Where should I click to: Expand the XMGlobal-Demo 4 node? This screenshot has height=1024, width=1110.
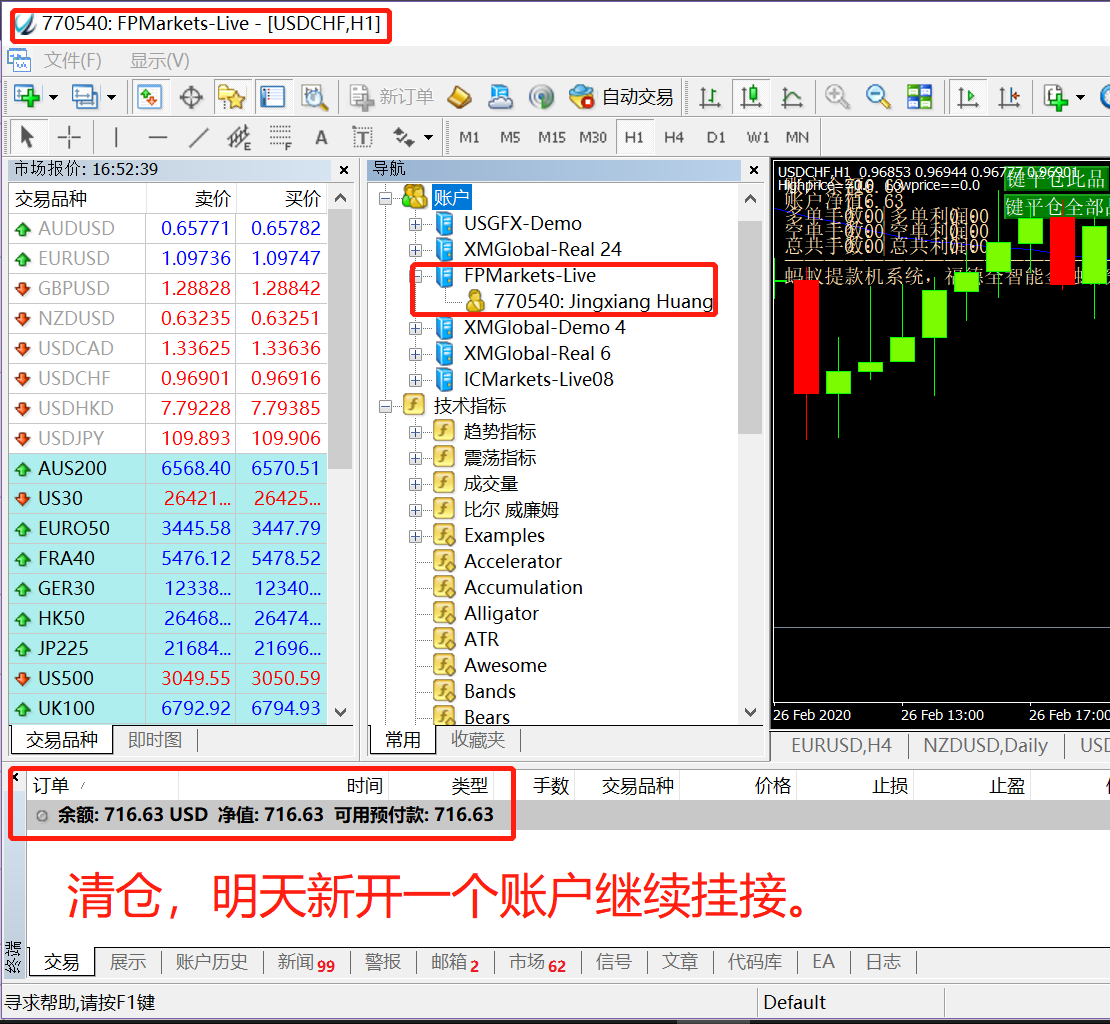coord(416,328)
